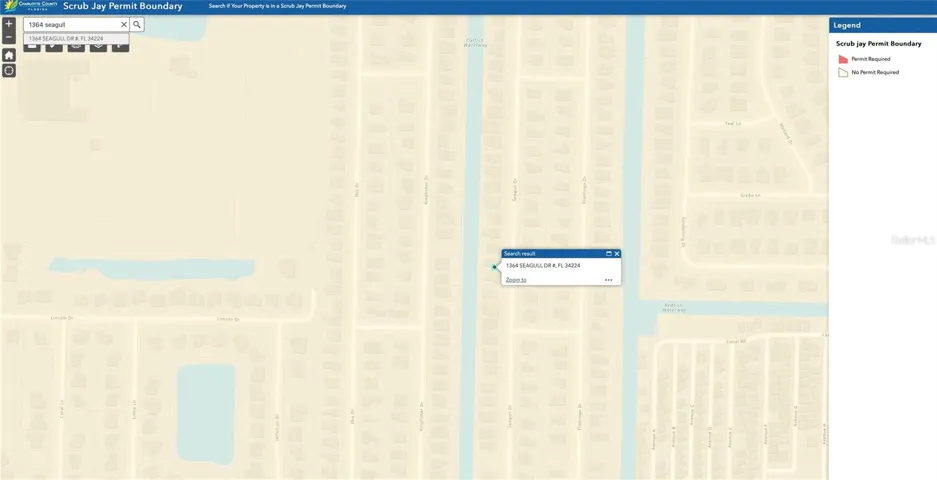Close the Search result popup

click(x=616, y=254)
